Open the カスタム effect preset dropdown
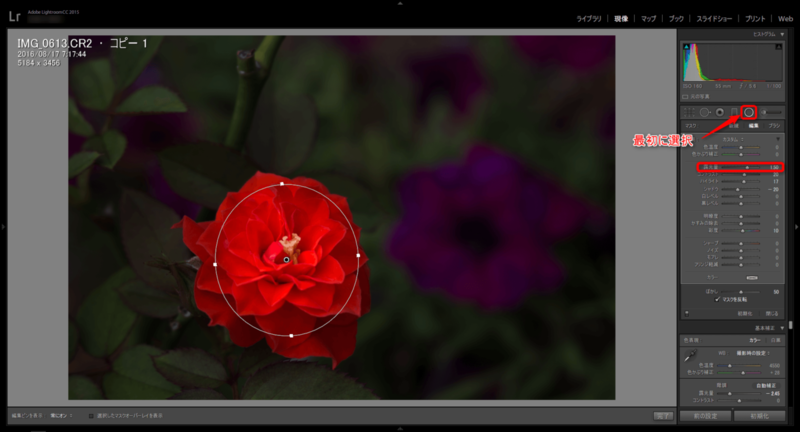This screenshot has height=432, width=800. 733,139
